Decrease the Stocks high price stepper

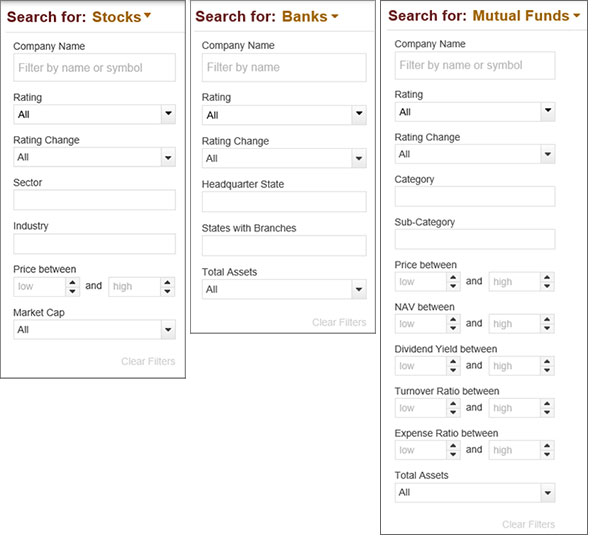tap(167, 291)
